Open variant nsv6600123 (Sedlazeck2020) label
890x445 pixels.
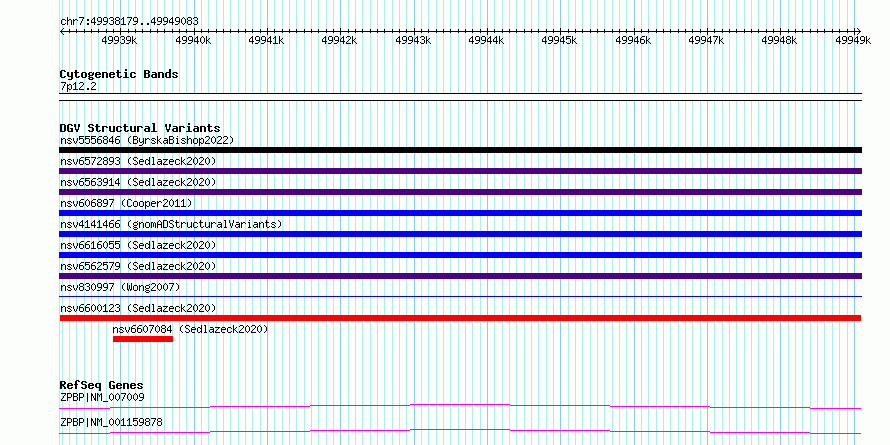point(138,308)
